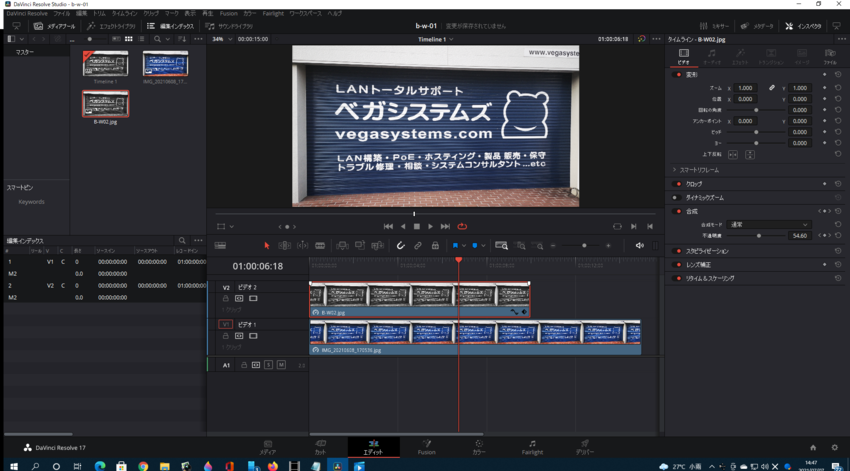
Task: Adjust timeline zoom slider handle
Action: 584,246
